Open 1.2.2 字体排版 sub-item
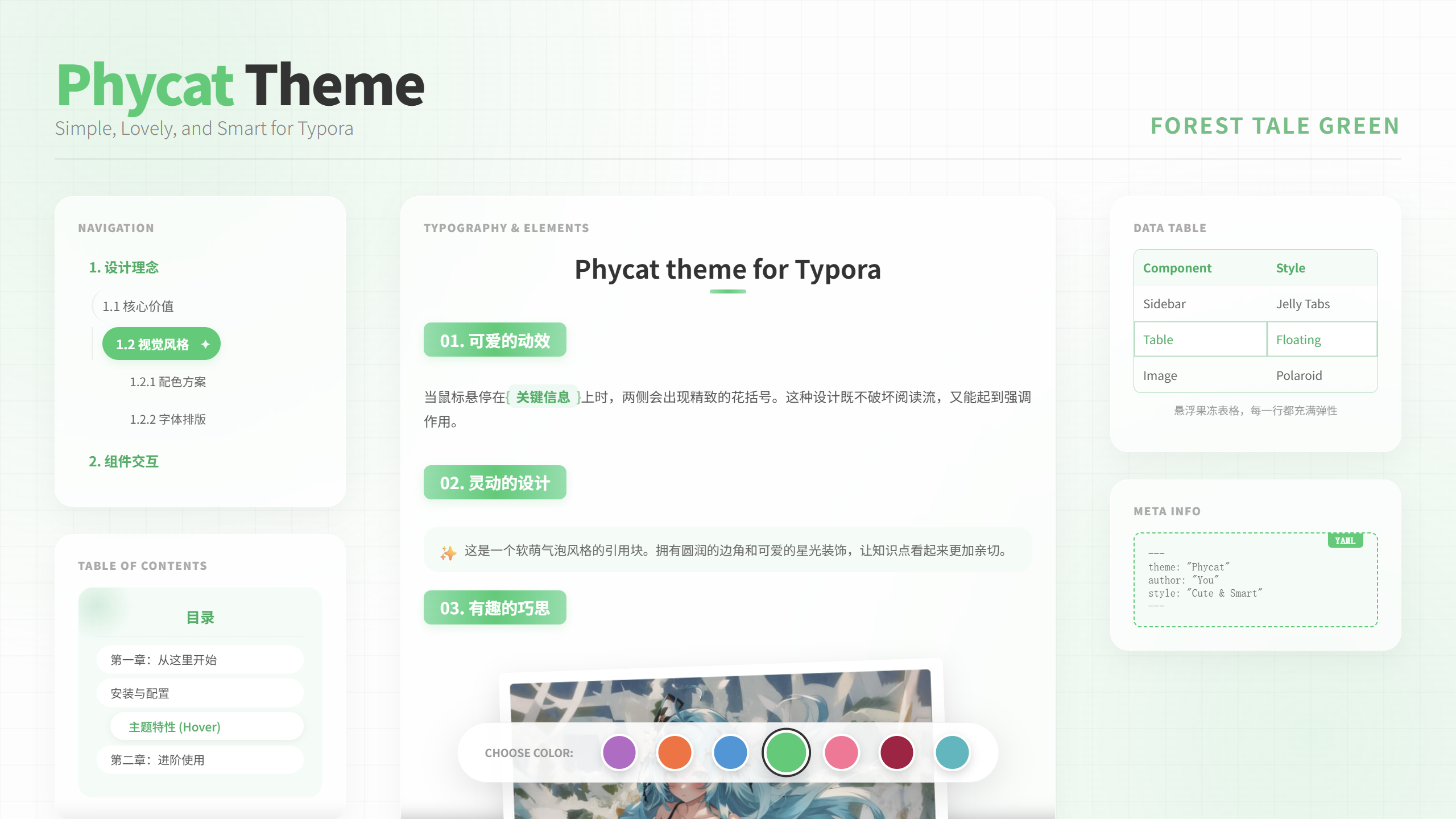Screen dimensions: 1456x819 pos(168,419)
